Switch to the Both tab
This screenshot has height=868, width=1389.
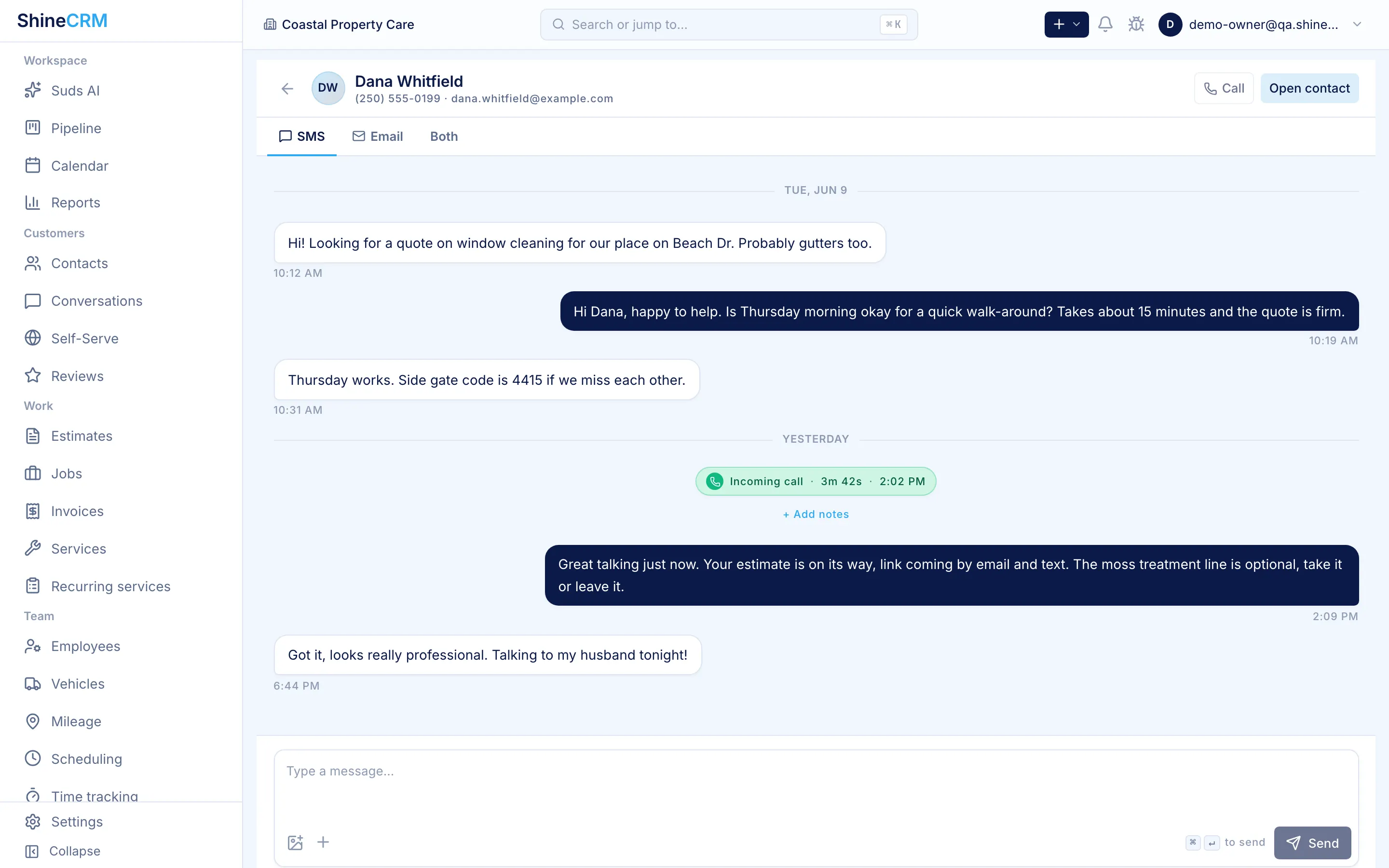444,136
